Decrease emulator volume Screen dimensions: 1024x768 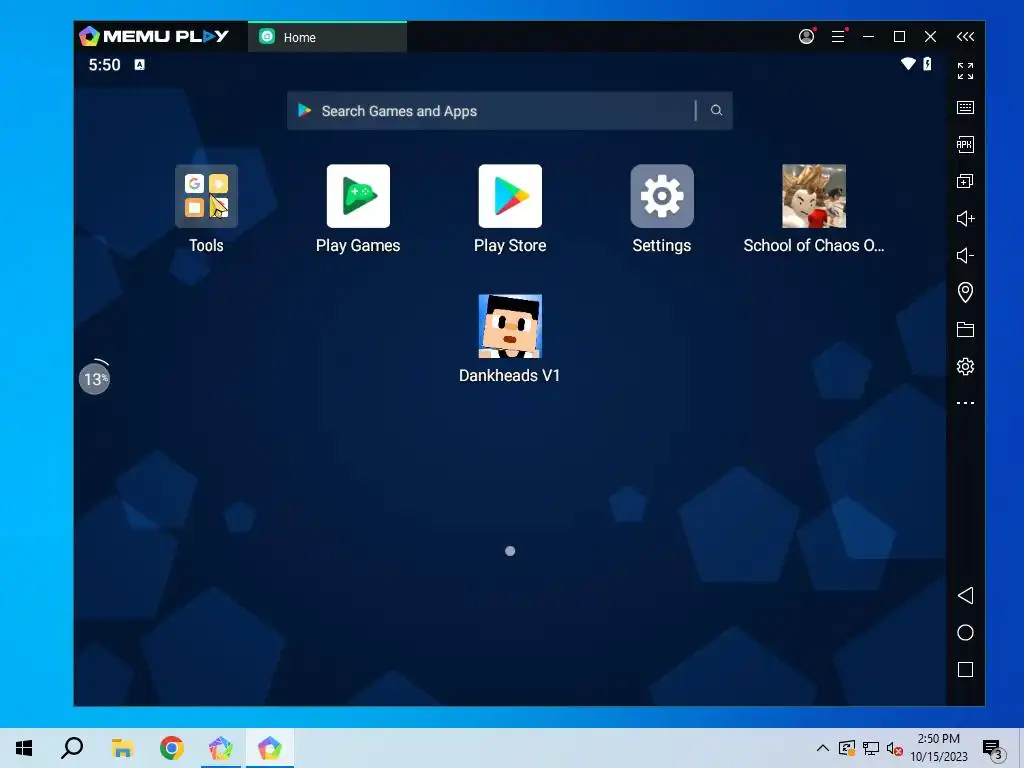[x=965, y=255]
